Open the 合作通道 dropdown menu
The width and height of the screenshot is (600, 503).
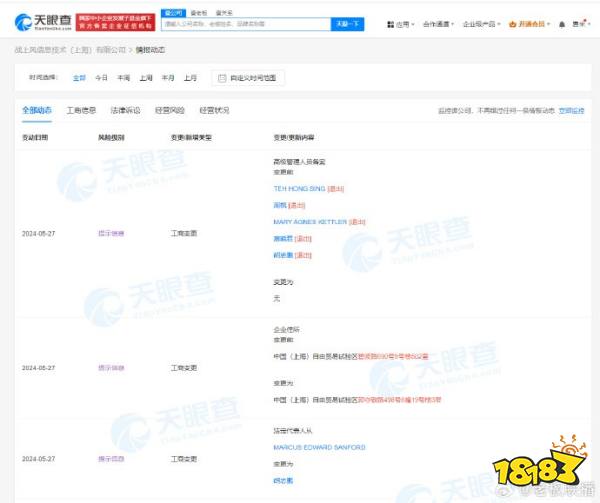[x=441, y=22]
